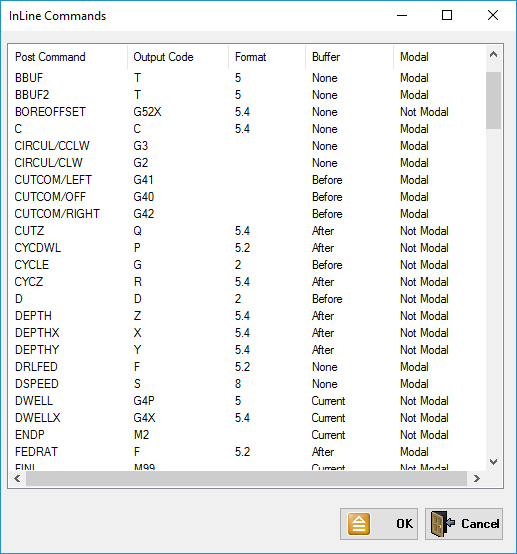Click the vertical scrollbar up arrow
Viewport: 517px width, 554px height.
493,54
